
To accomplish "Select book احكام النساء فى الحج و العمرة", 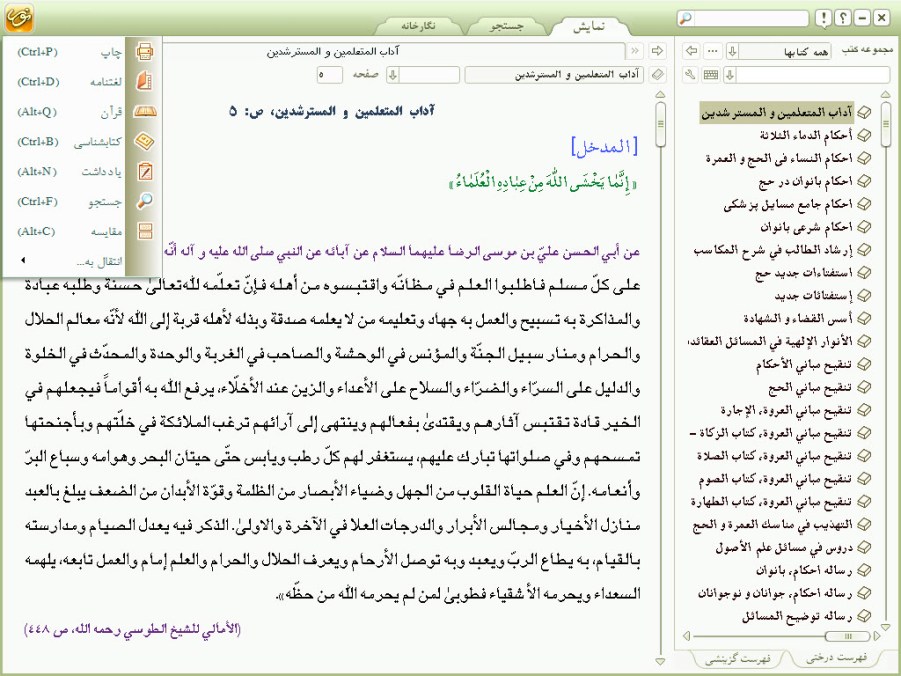I will (x=779, y=159).
